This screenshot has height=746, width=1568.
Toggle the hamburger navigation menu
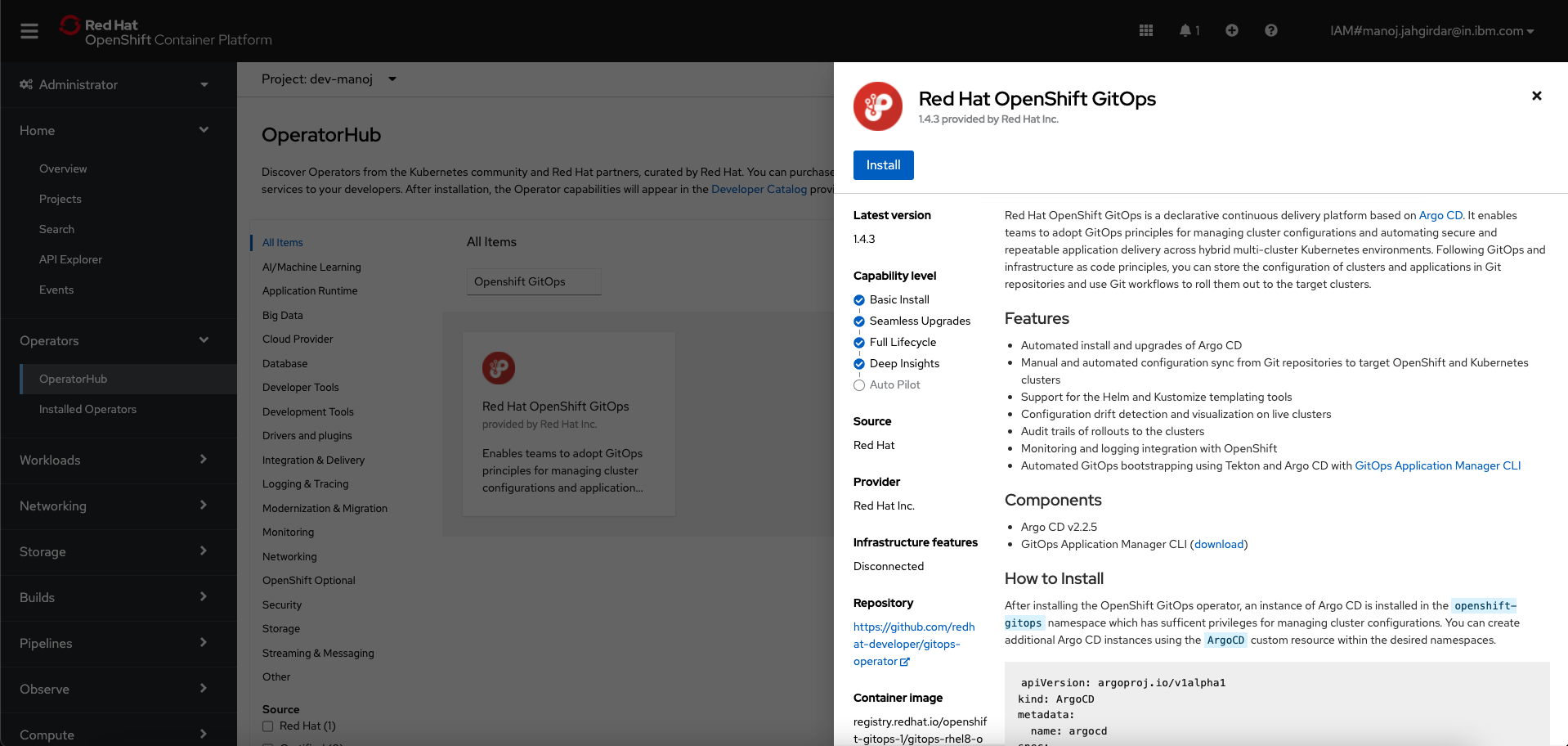point(29,31)
